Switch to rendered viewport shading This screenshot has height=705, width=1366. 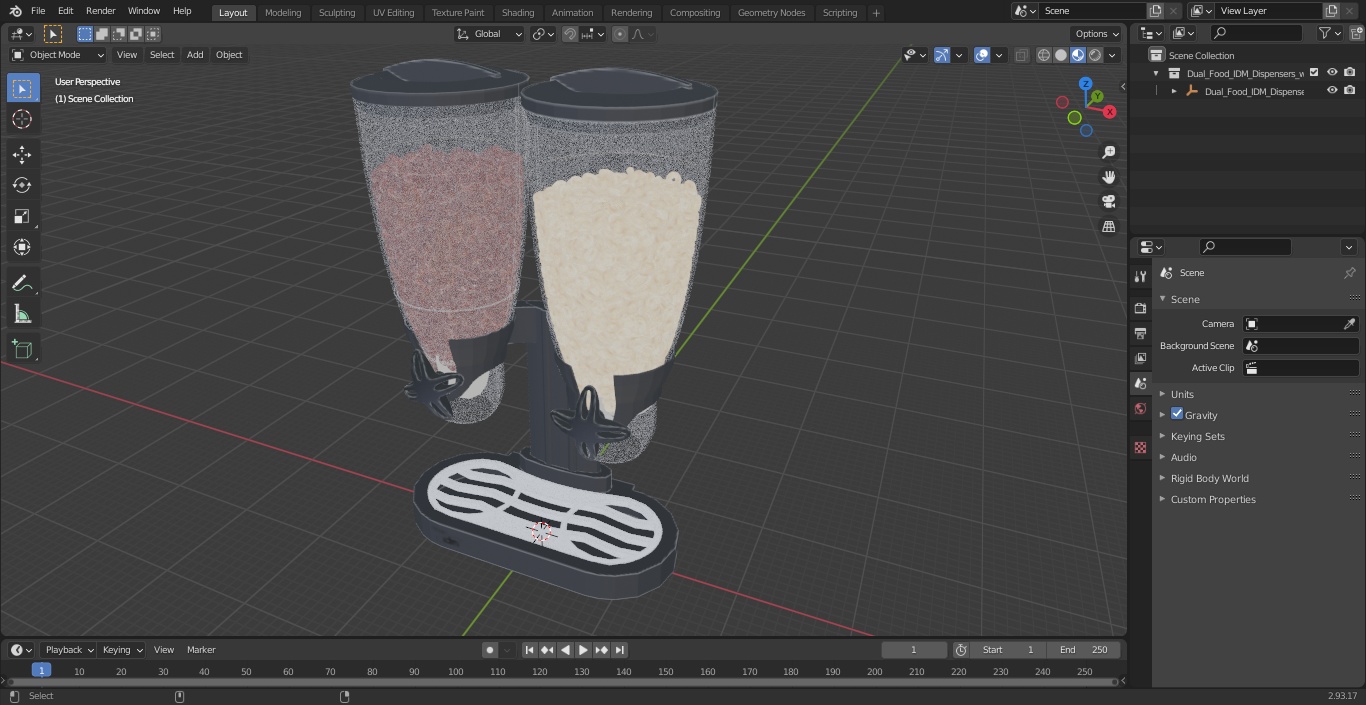(1095, 55)
